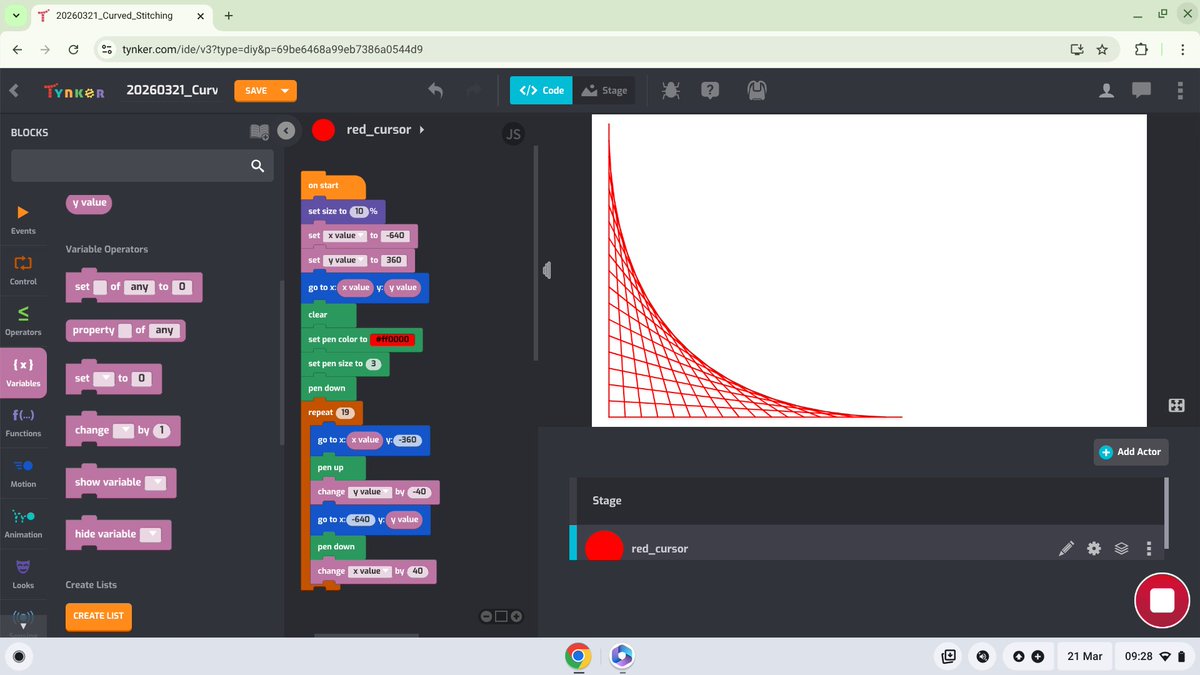This screenshot has height=675, width=1200.
Task: Open dropdown in palette set to 0 block
Action: [103, 379]
